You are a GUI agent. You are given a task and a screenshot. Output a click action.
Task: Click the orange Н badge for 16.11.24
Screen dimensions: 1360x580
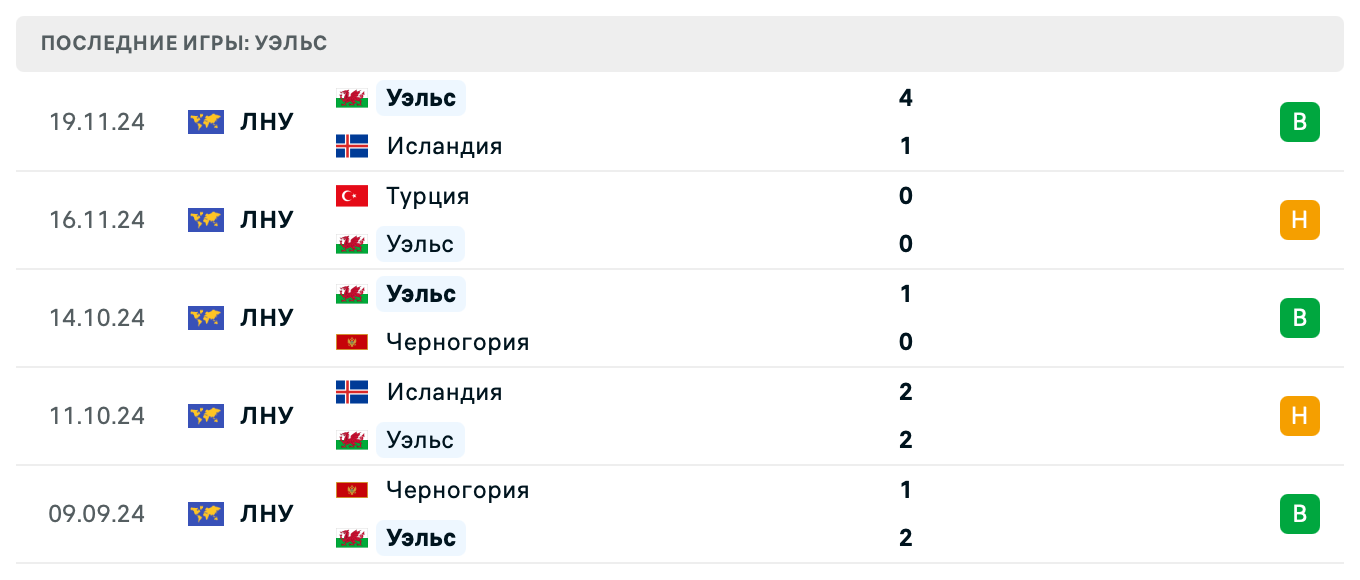1299,220
